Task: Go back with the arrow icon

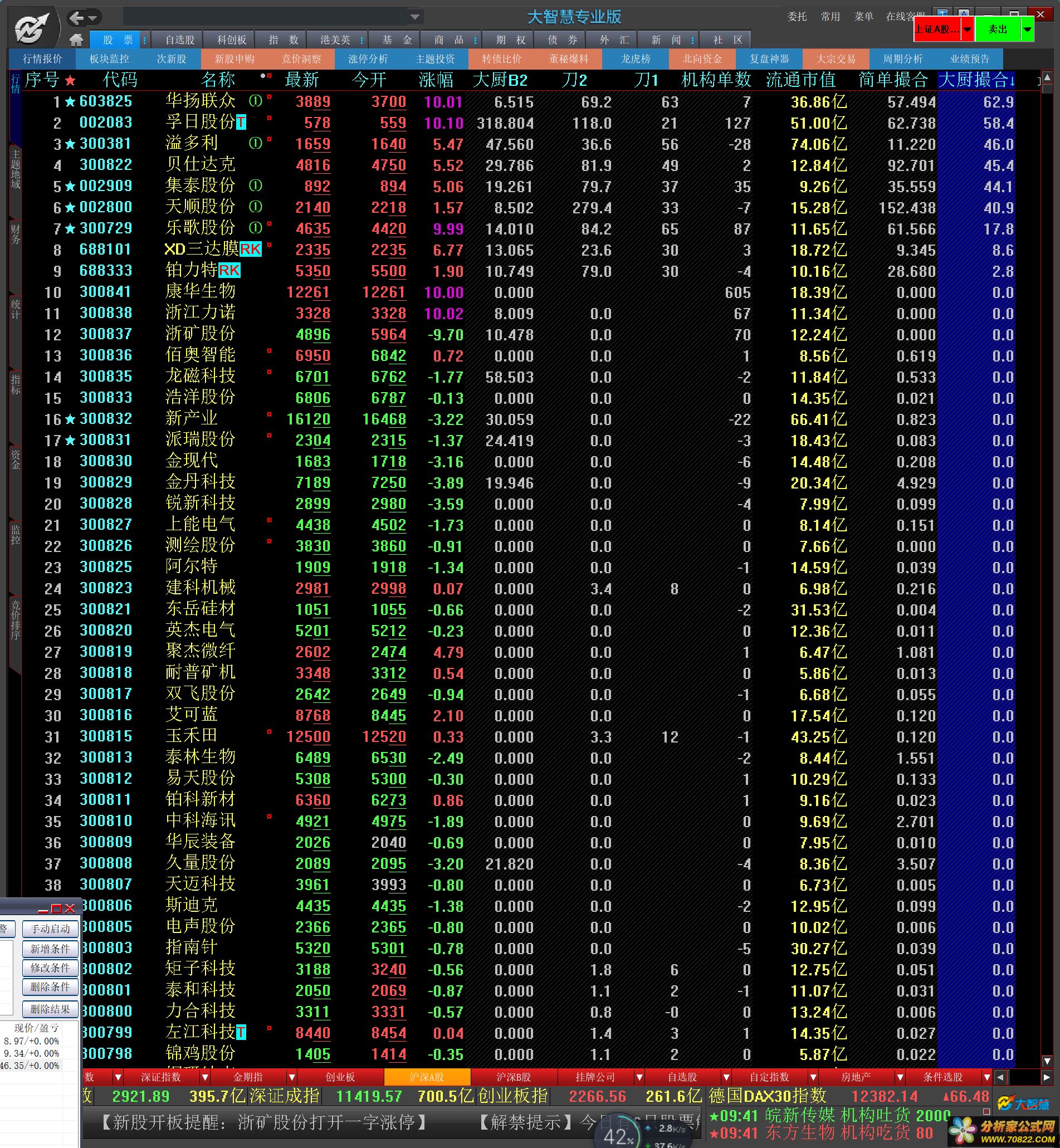Action: [x=76, y=18]
